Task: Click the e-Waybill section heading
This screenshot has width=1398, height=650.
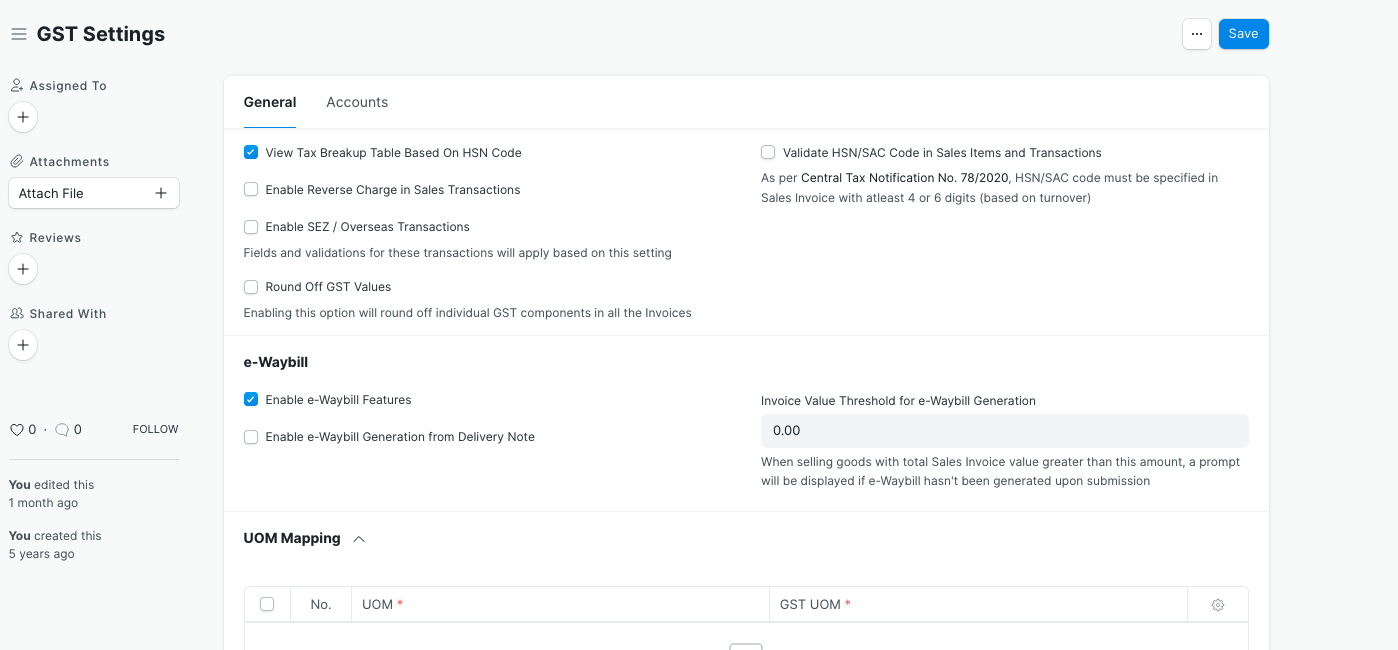Action: (x=276, y=362)
